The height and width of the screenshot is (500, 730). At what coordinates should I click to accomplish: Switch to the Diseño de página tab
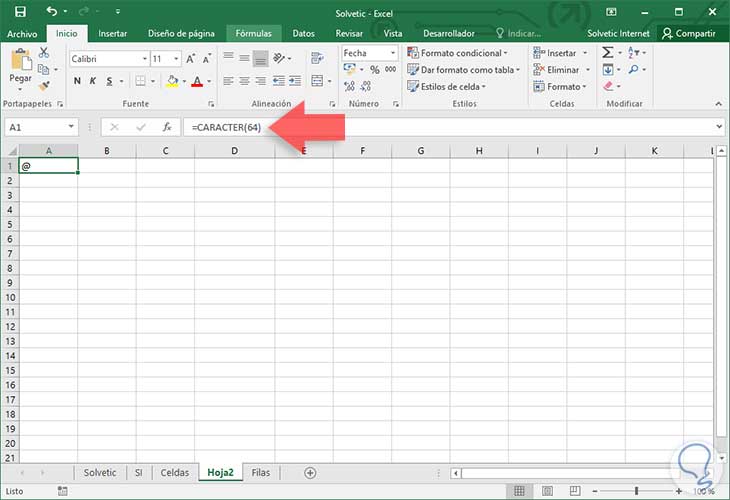tap(181, 34)
